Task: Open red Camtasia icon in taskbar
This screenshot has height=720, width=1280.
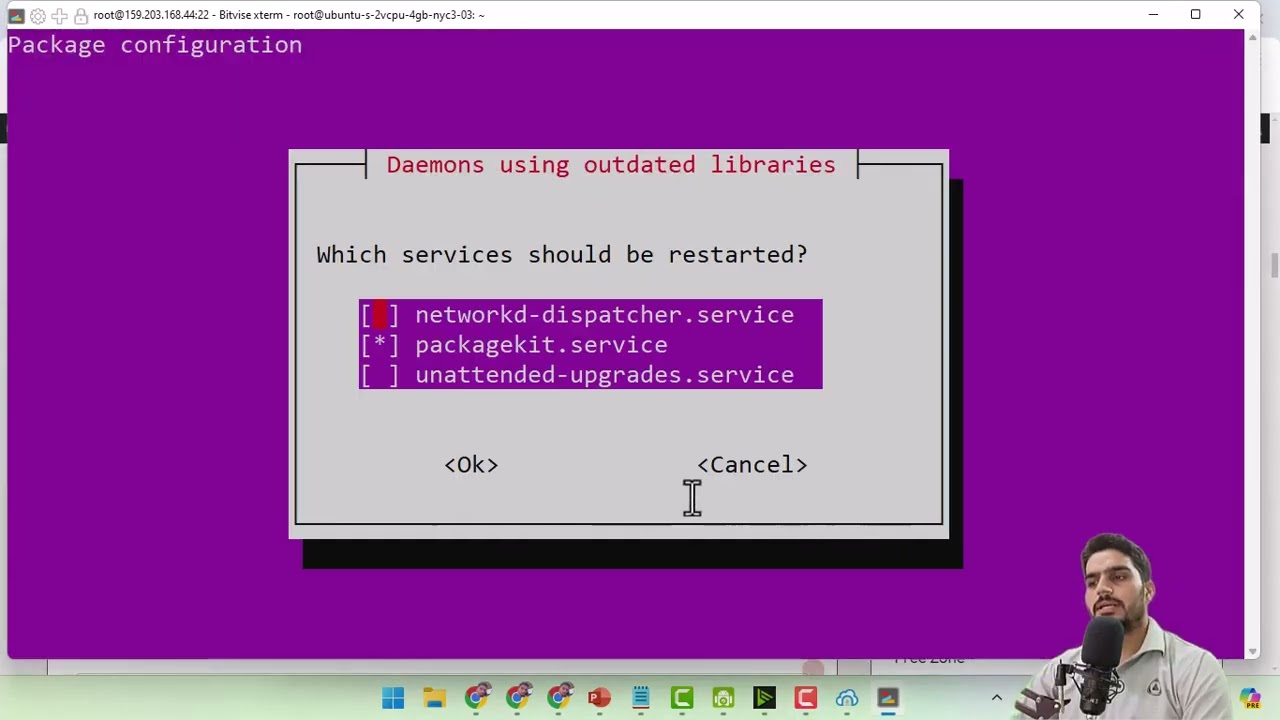Action: (x=805, y=698)
